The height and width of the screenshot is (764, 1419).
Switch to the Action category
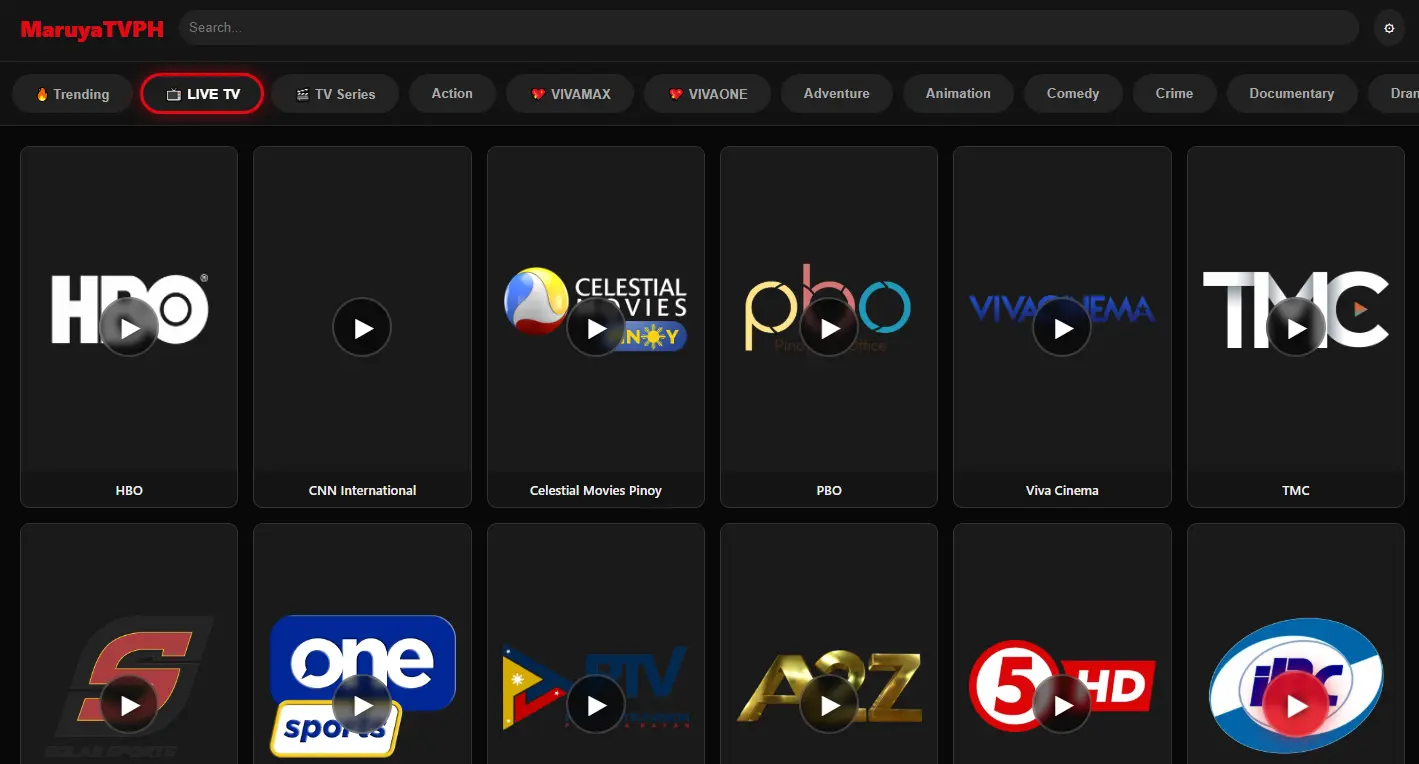click(452, 94)
